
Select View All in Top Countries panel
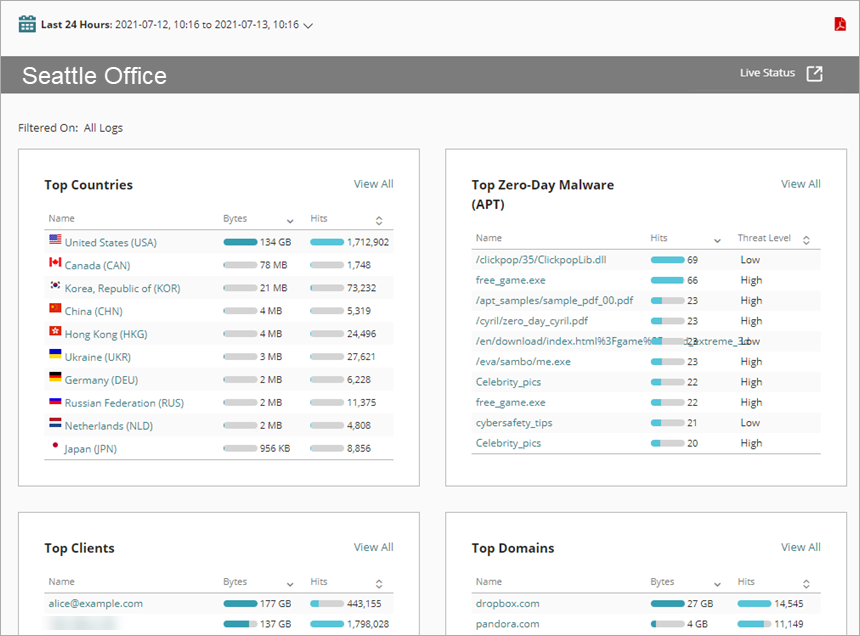373,184
